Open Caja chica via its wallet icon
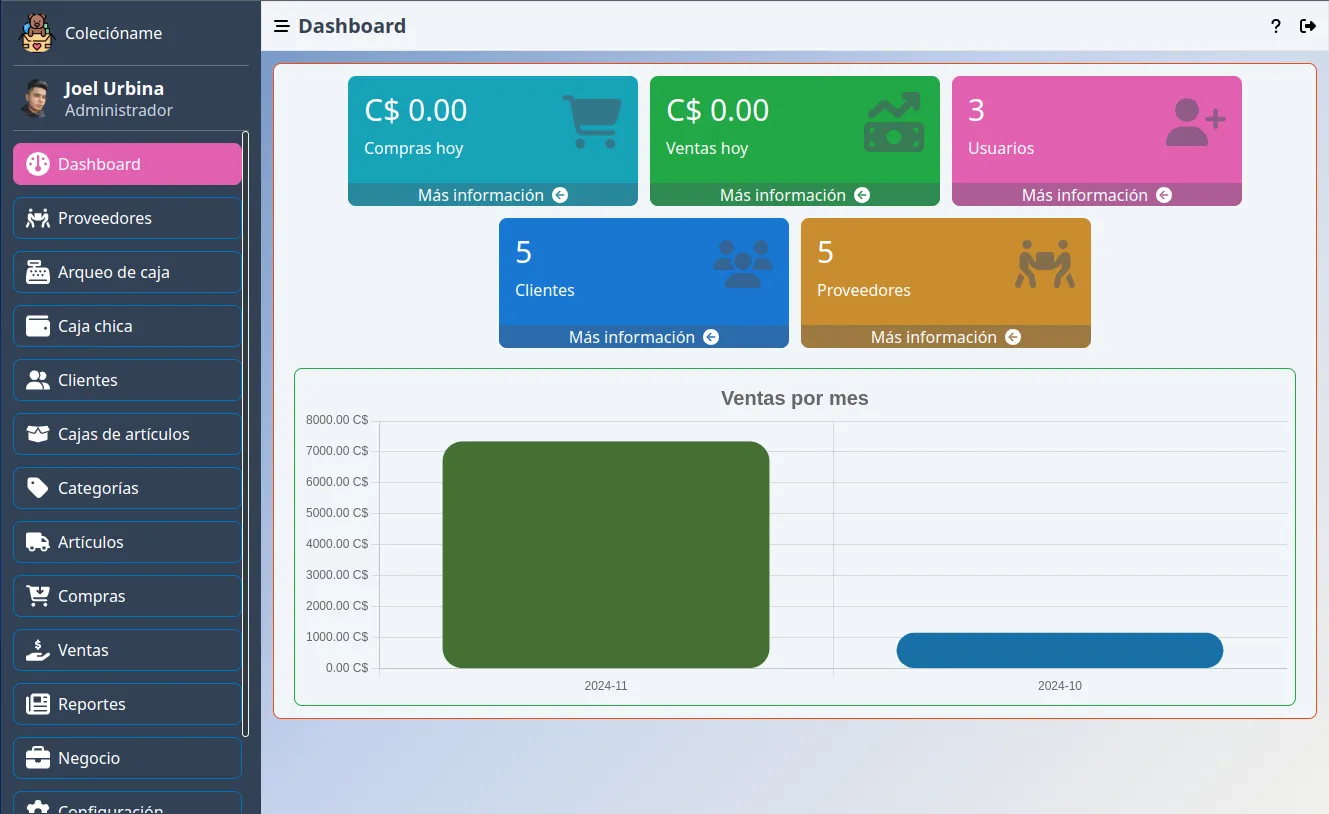1329x814 pixels. (36, 325)
